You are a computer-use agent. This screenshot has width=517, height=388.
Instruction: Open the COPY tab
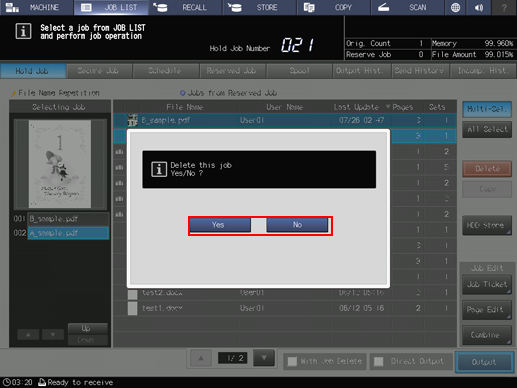(334, 7)
